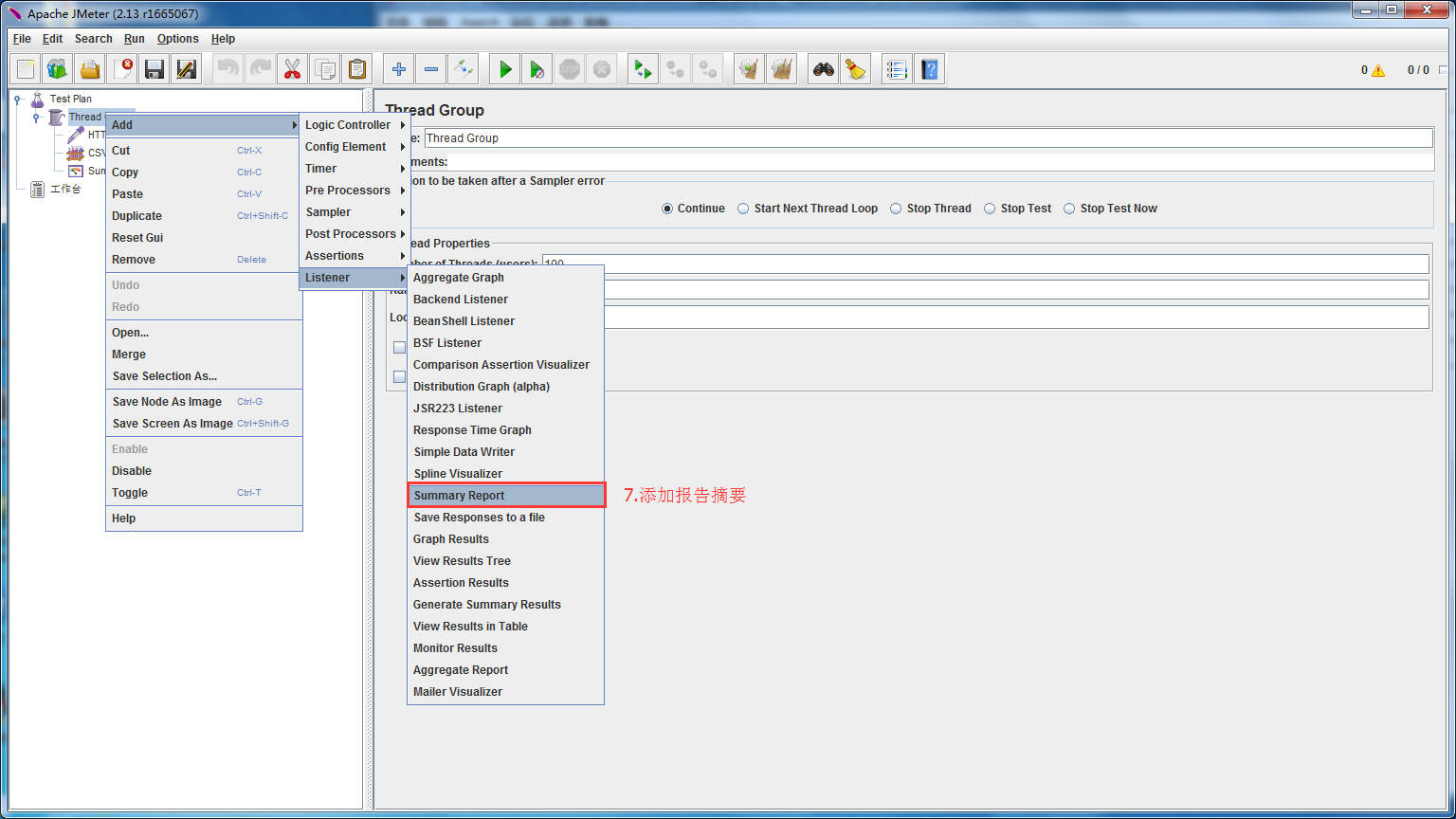Click the Open file folder icon
1456x819 pixels.
[x=90, y=69]
